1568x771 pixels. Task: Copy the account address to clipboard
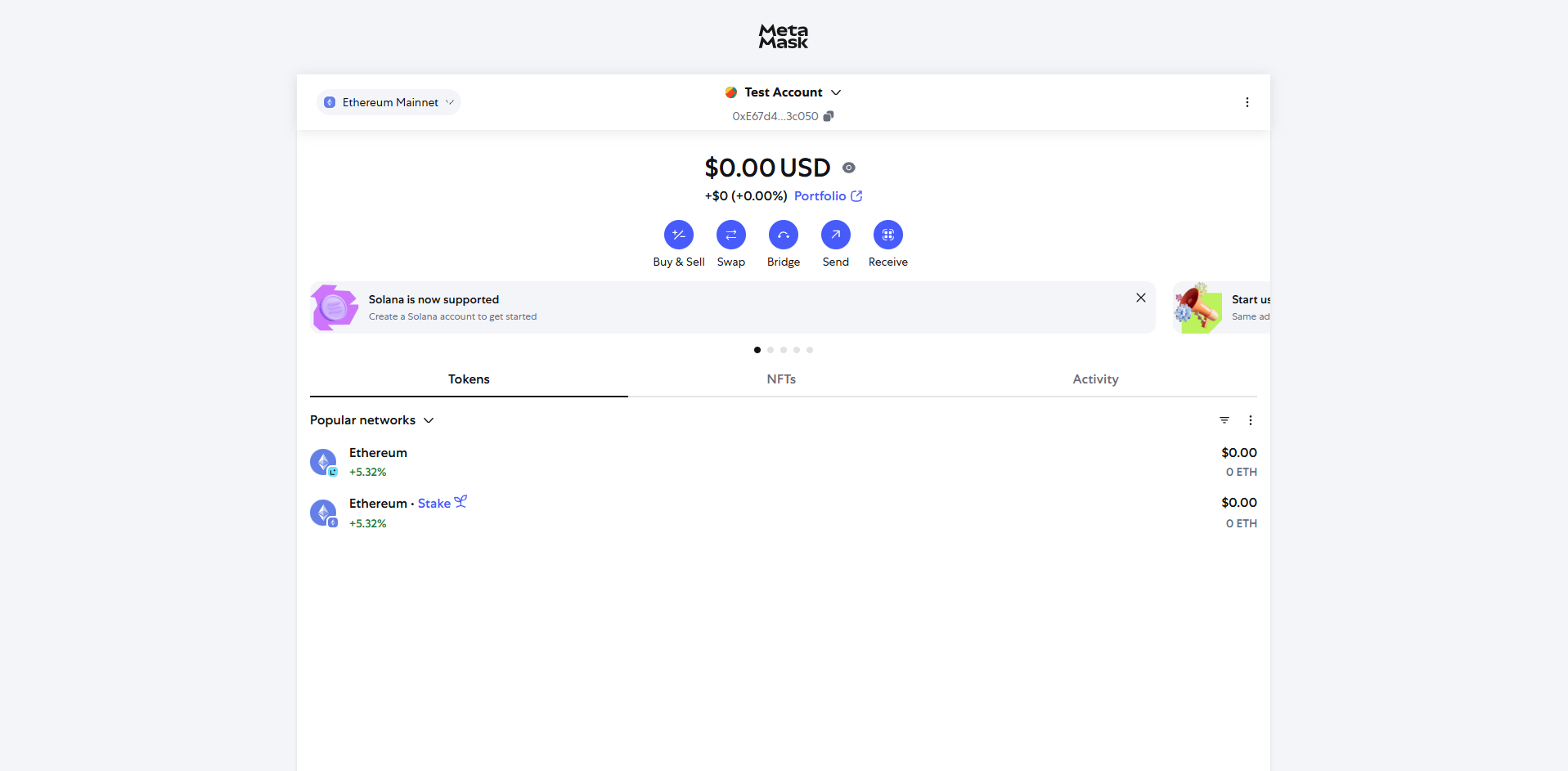829,116
